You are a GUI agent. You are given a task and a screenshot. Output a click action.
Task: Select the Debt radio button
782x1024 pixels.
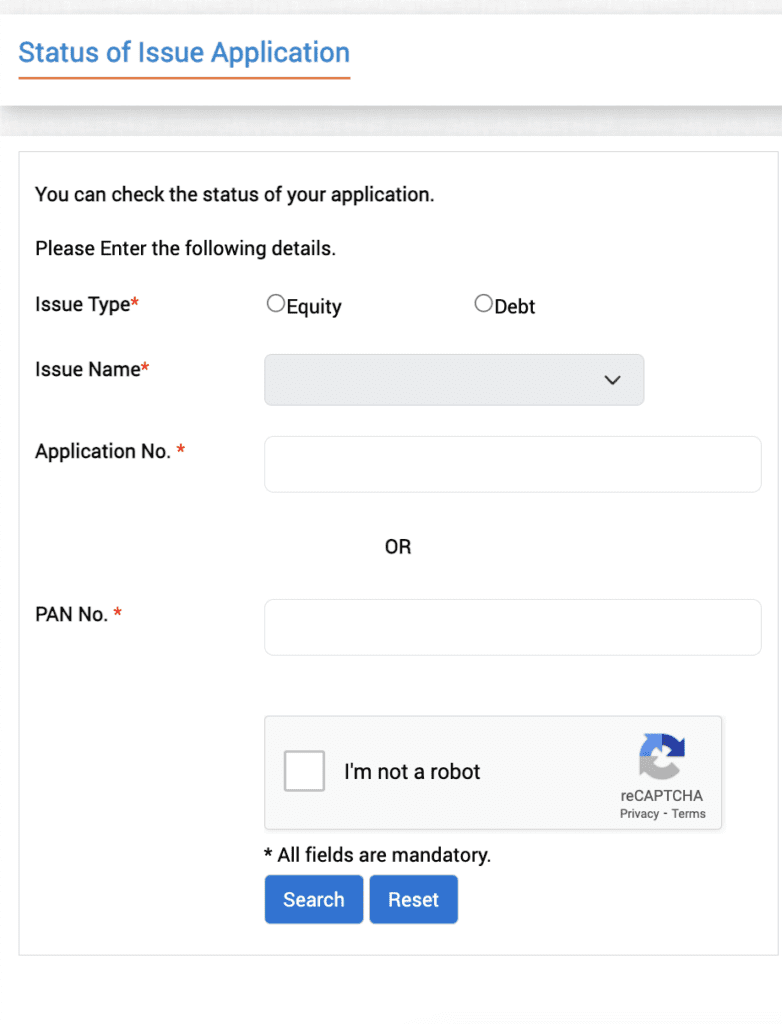point(484,304)
